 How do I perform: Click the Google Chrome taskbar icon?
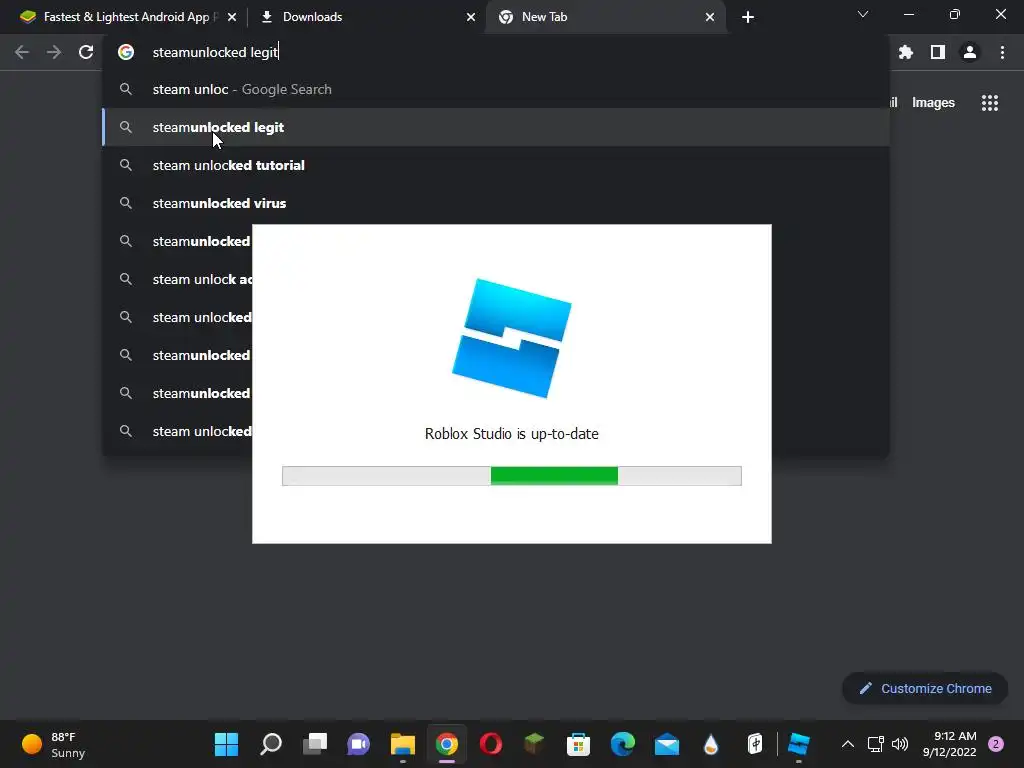click(447, 744)
